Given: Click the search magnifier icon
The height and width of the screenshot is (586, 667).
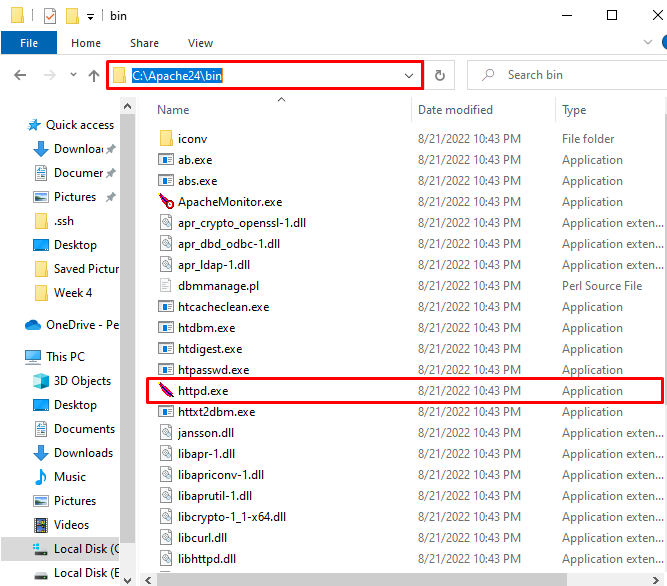Looking at the screenshot, I should coord(488,75).
